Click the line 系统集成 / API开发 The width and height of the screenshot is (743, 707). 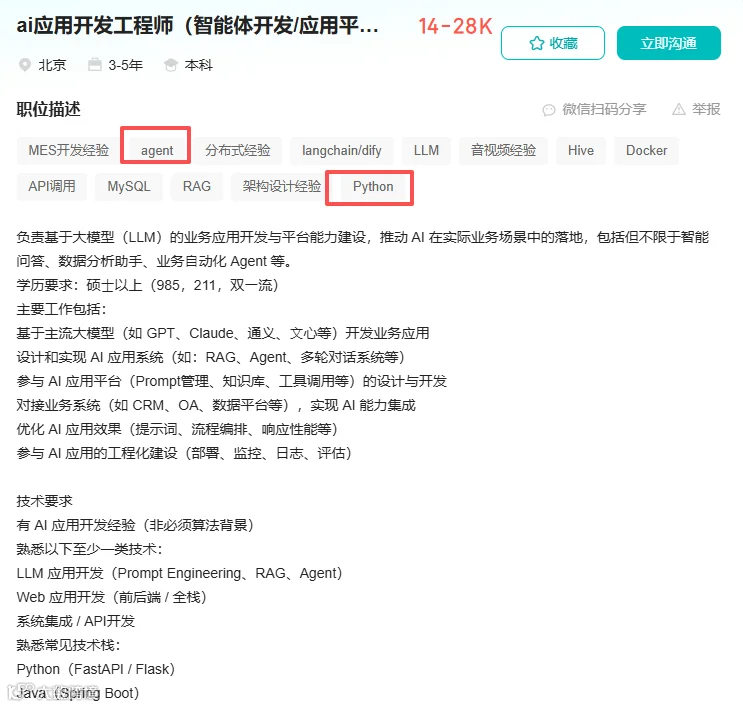[76, 622]
